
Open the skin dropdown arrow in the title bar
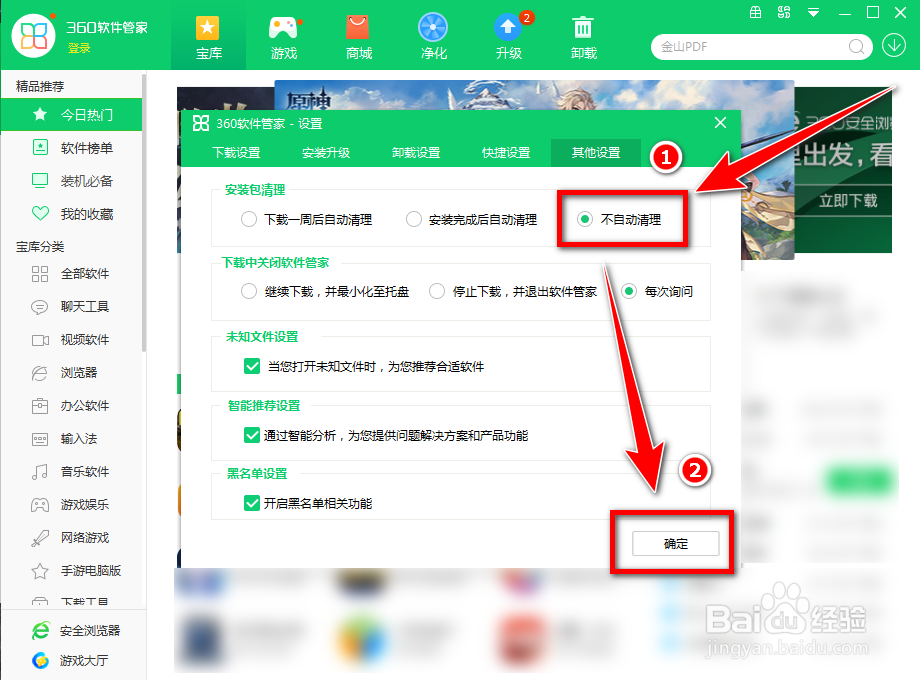(811, 13)
